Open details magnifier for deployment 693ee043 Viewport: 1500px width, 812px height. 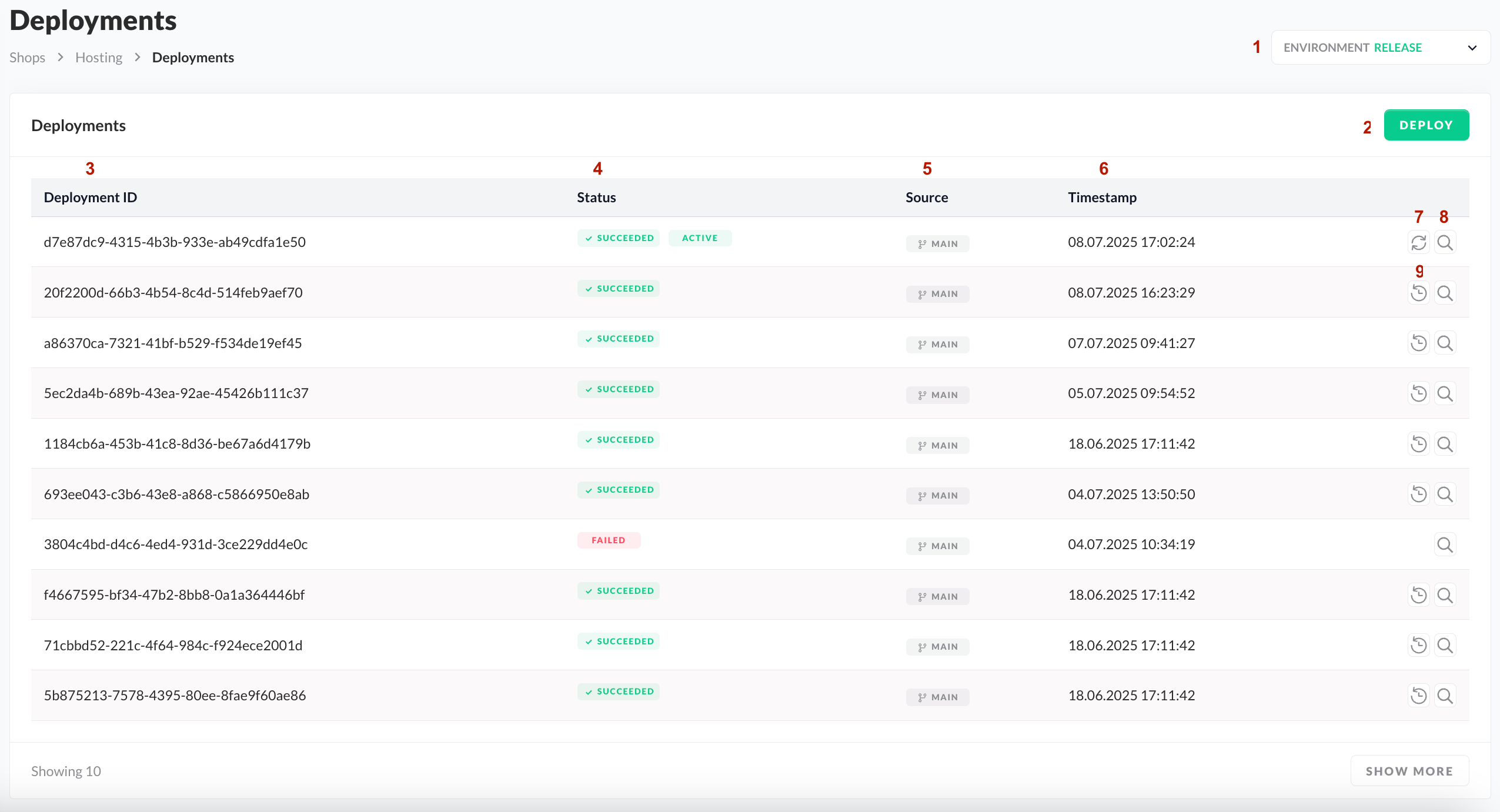pos(1445,494)
